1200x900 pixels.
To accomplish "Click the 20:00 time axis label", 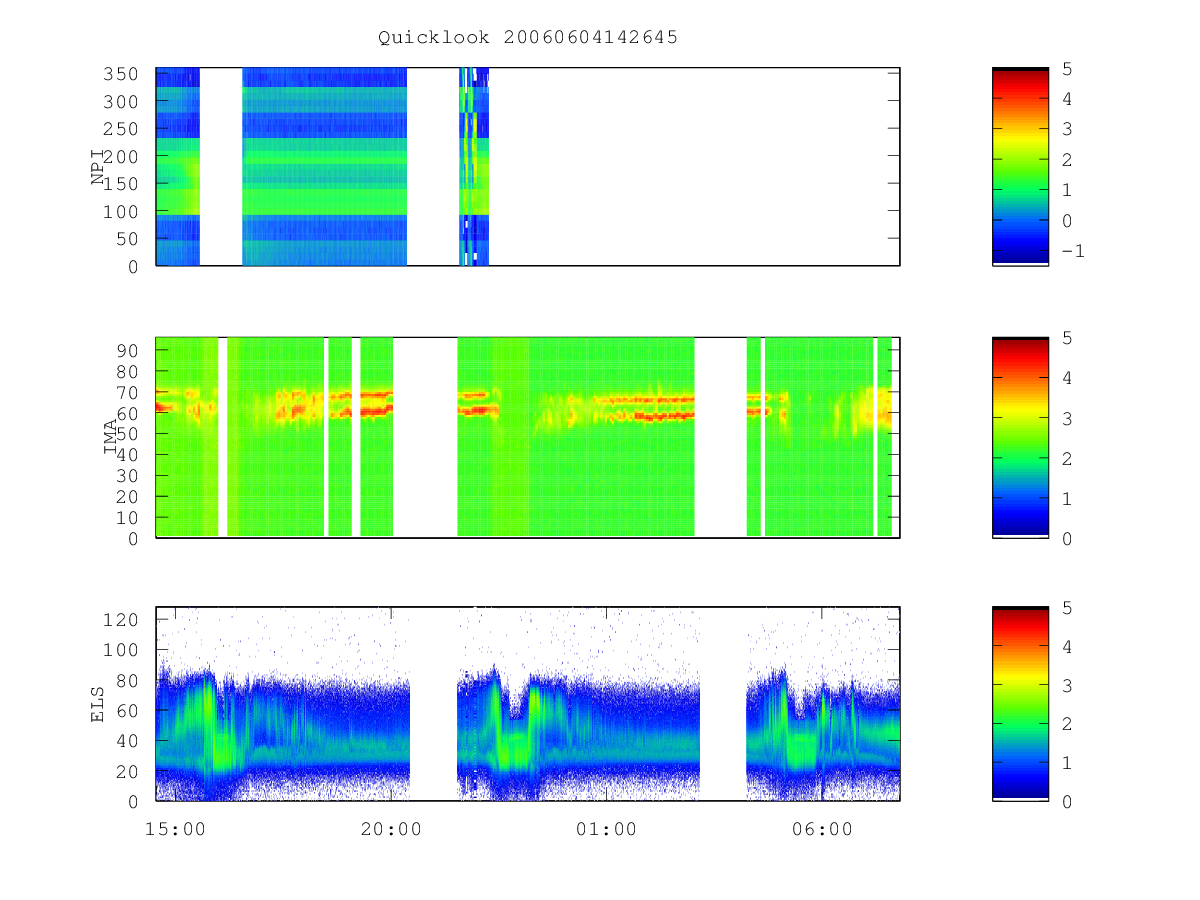I will (391, 829).
